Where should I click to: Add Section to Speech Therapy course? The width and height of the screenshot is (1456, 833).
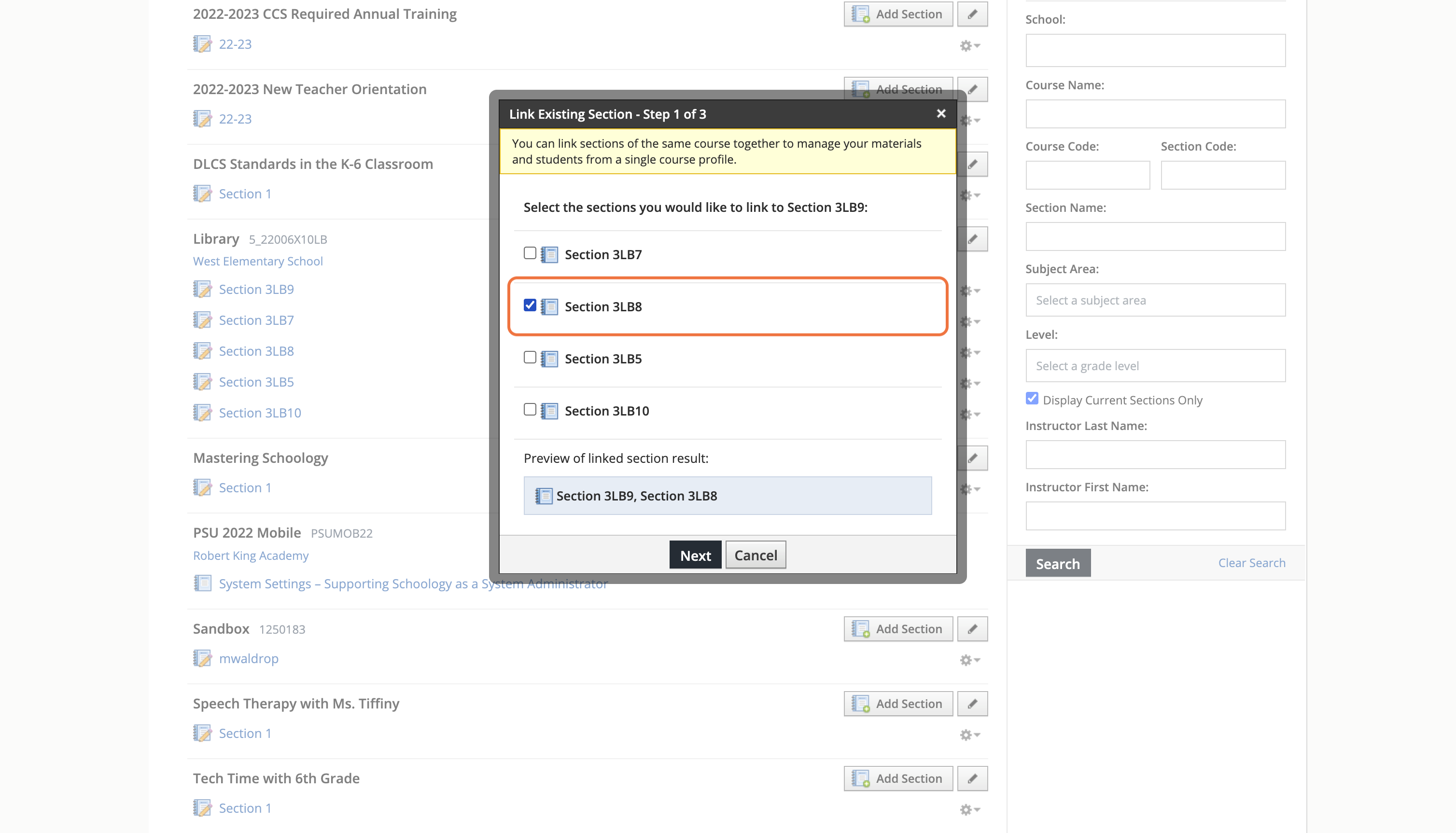tap(897, 704)
